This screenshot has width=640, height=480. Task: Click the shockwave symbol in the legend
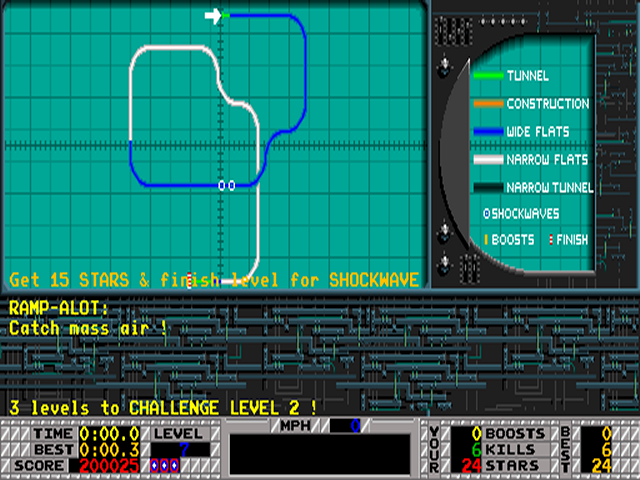[487, 213]
